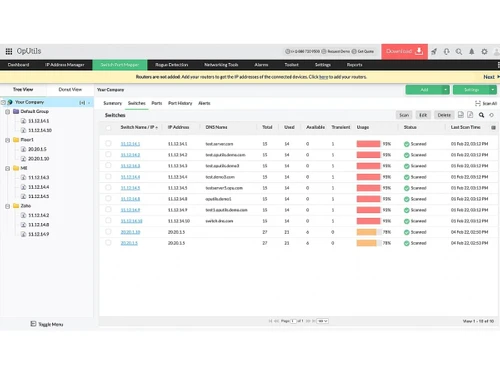Collapse the Your Company tree root
This screenshot has width=500, height=375.
coord(3,102)
